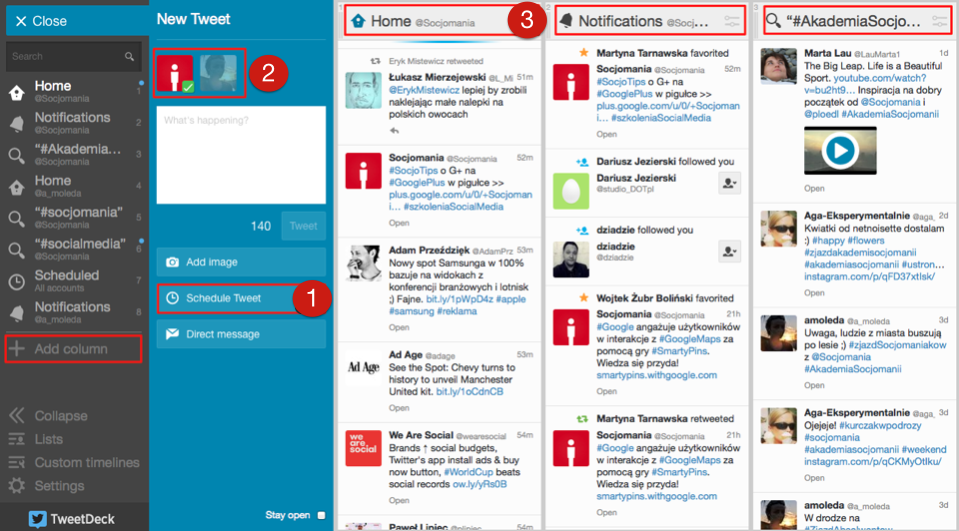Image resolution: width=959 pixels, height=531 pixels.
Task: Click Ad Age avatar logo
Action: coord(363,368)
